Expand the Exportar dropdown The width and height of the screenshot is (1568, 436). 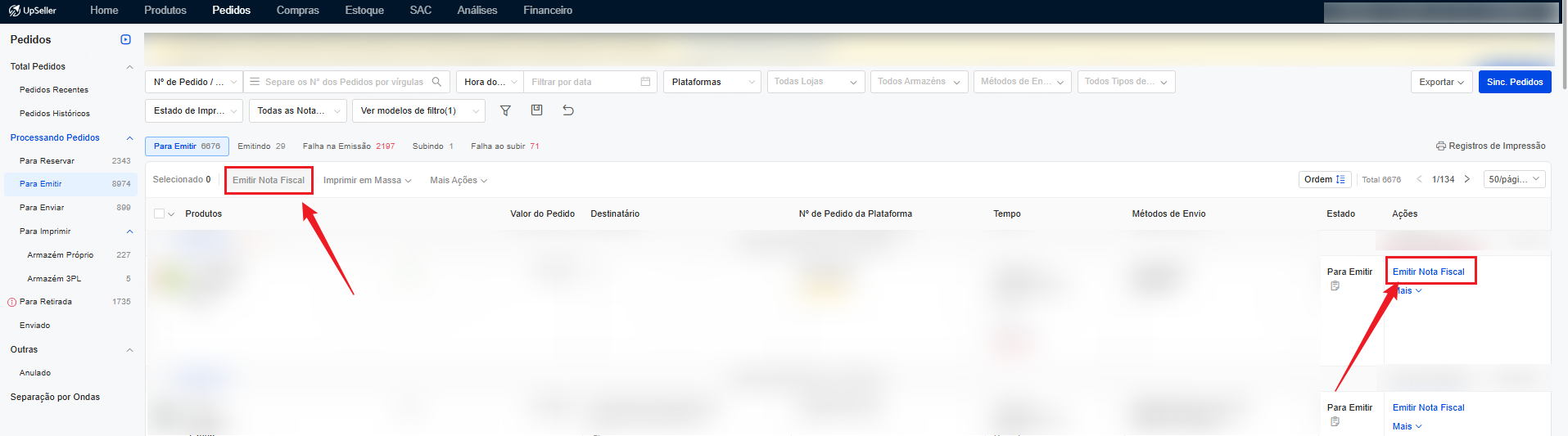pyautogui.click(x=1440, y=82)
